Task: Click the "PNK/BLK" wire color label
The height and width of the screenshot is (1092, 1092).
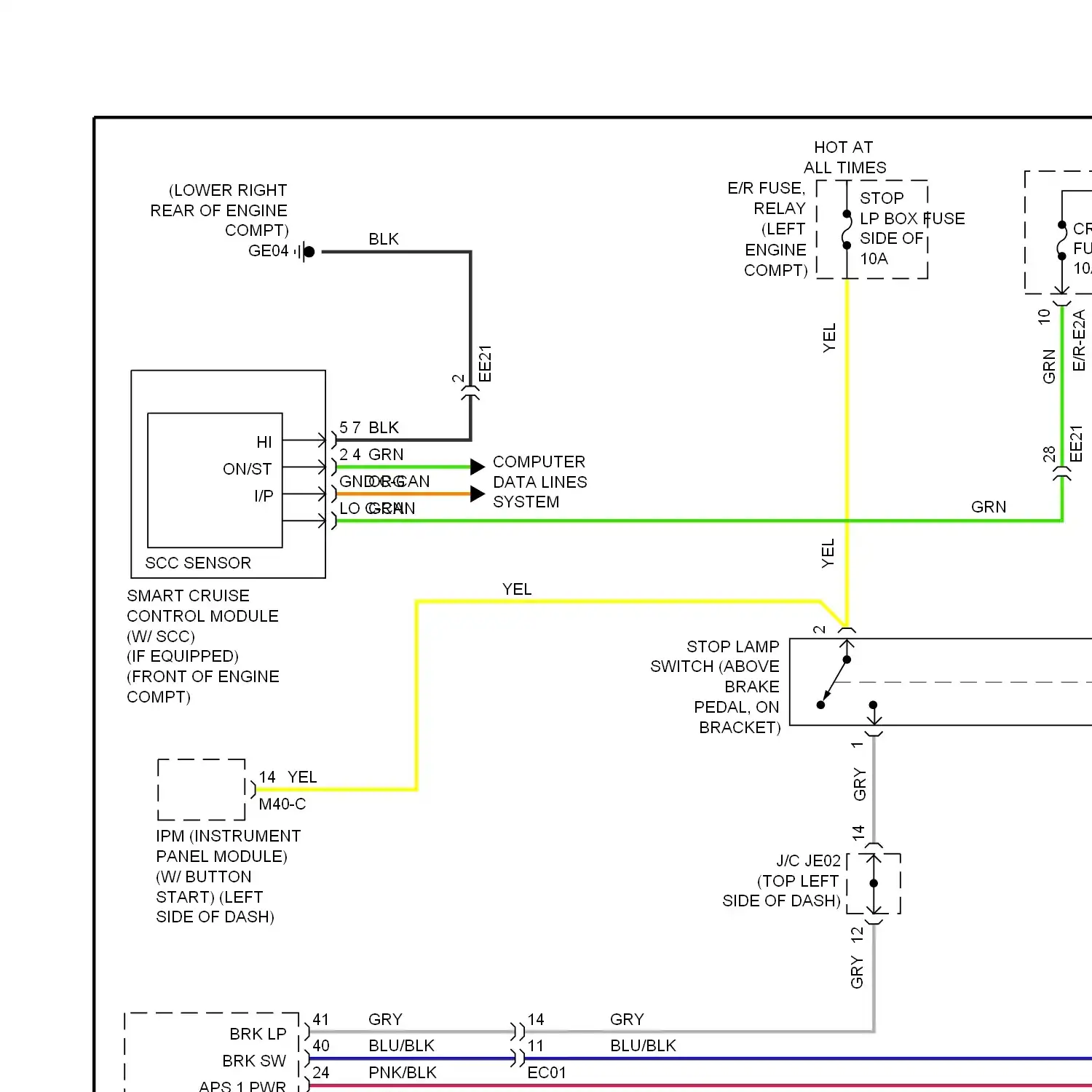Action: [403, 1072]
